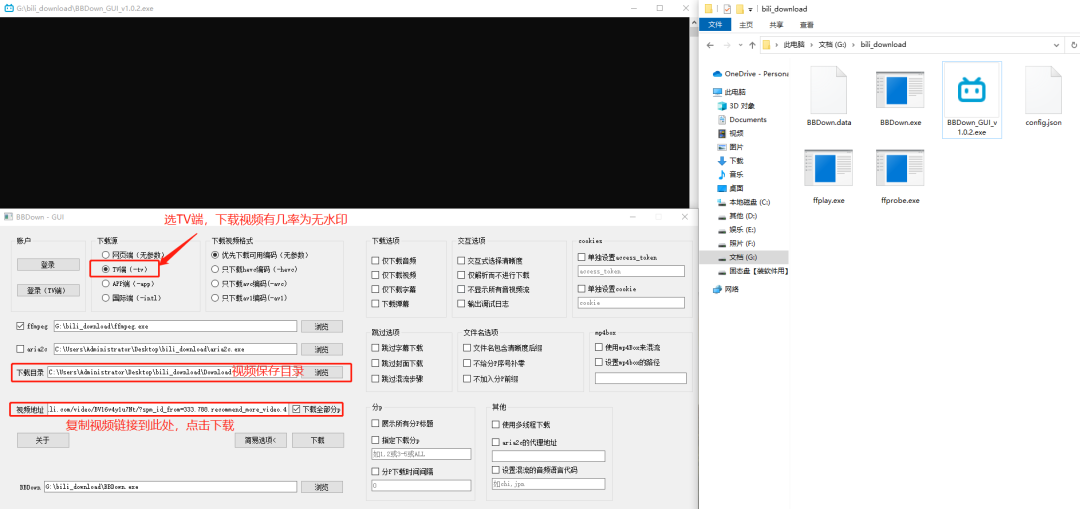Switch to the 共享 ribbon tab
The image size is (1080, 509).
776,25
